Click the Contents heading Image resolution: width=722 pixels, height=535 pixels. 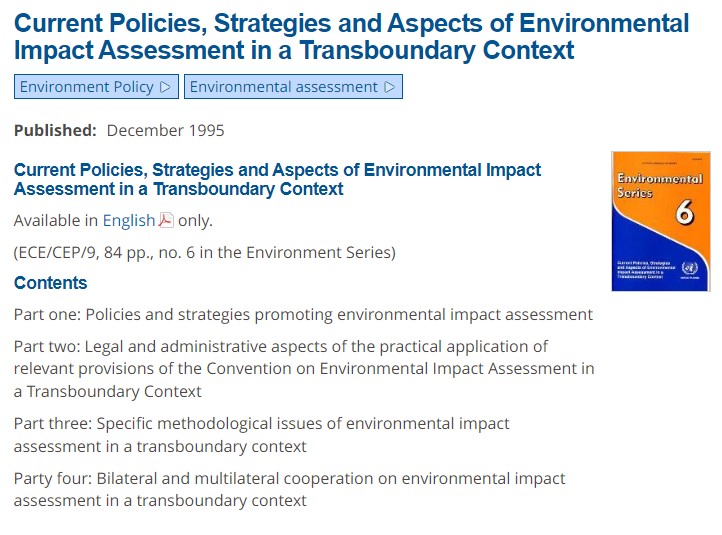[51, 283]
